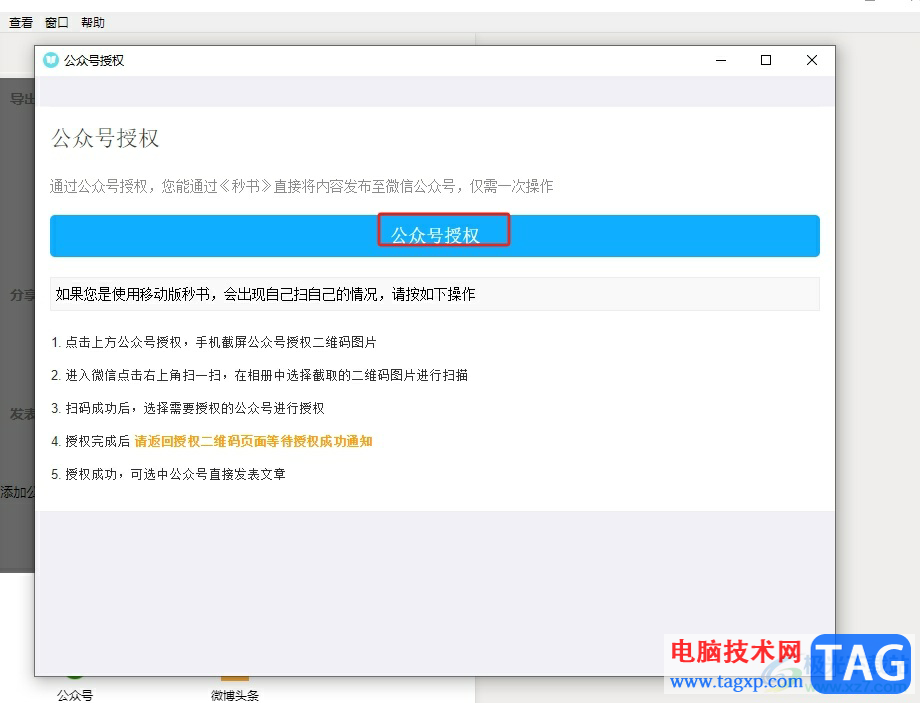This screenshot has width=920, height=703.
Task: Close the 公众号授权 dialog
Action: tap(811, 60)
